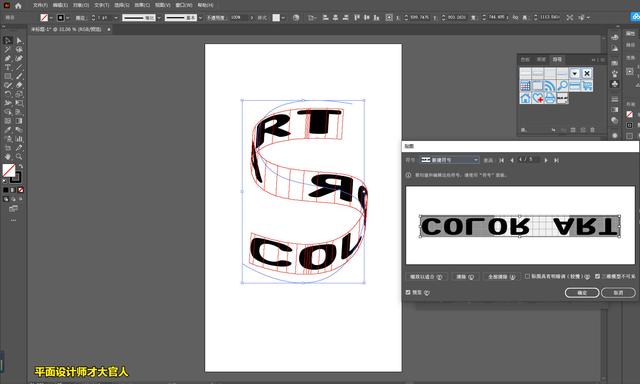
Task: Pick the heart with red cross symbol
Action: point(538,98)
